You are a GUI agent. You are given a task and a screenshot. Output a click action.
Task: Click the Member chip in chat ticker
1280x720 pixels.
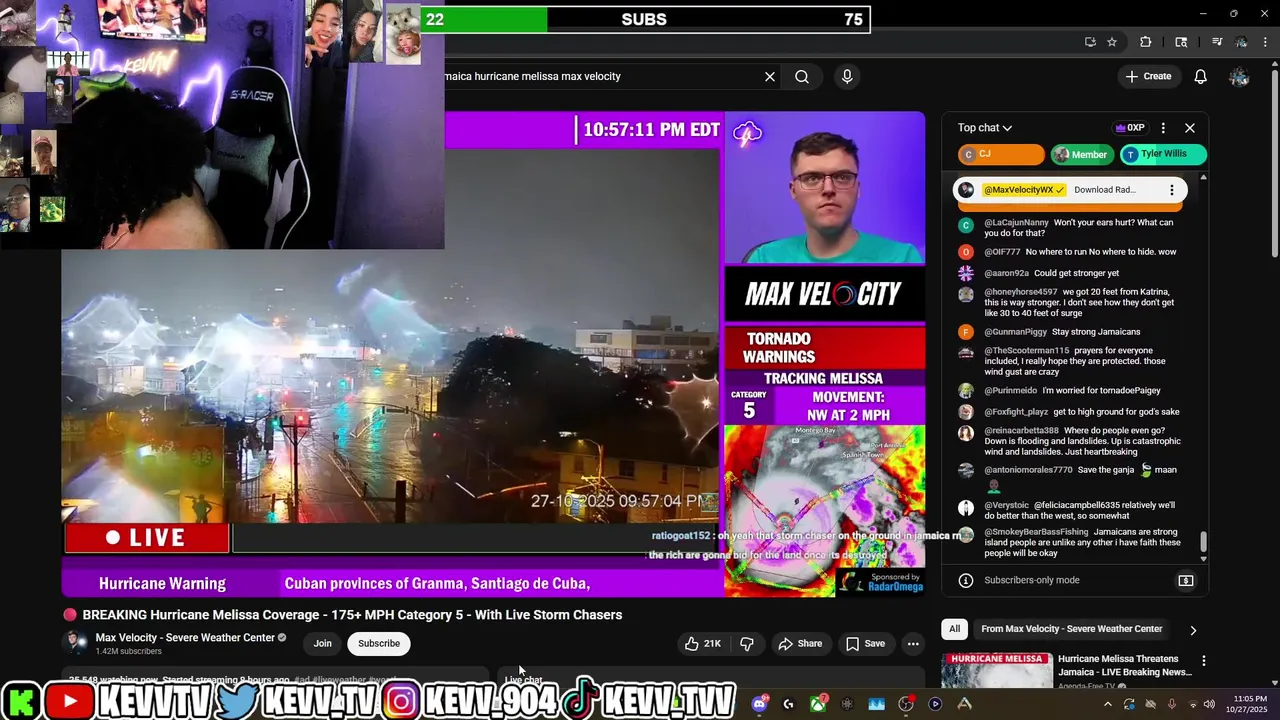[1082, 154]
